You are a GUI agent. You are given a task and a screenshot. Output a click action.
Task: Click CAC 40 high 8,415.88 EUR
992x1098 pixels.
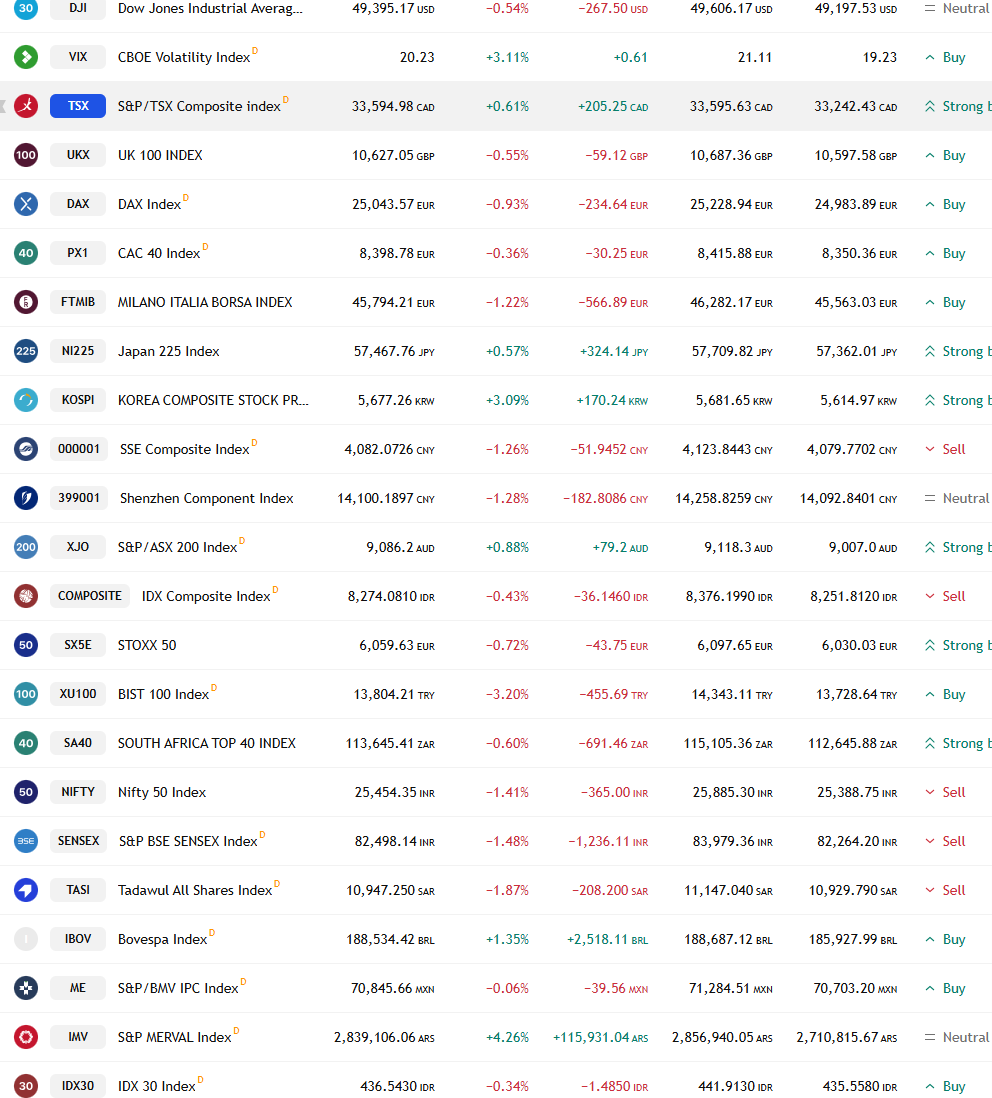pos(735,253)
